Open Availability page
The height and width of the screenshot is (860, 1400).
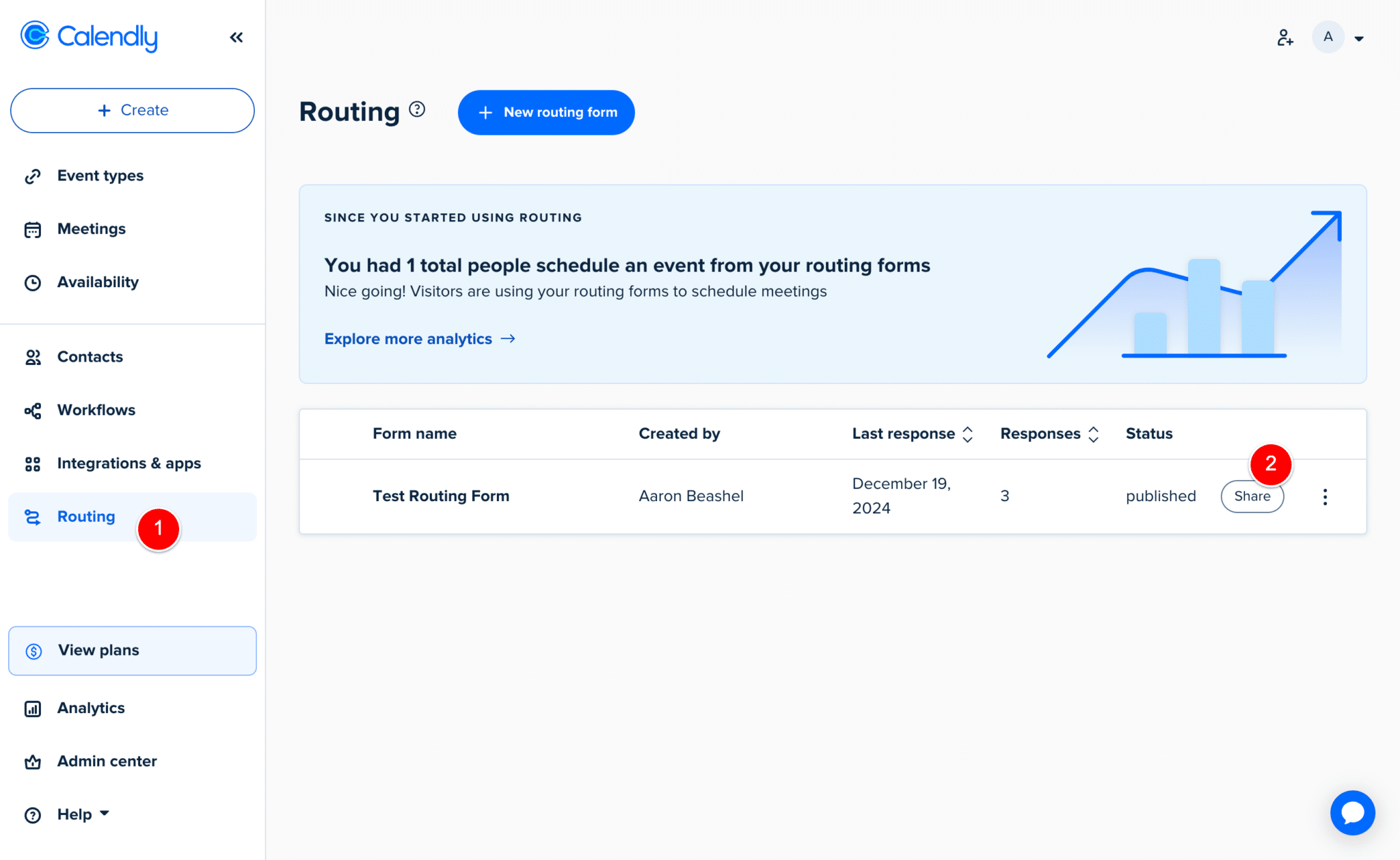pyautogui.click(x=97, y=282)
